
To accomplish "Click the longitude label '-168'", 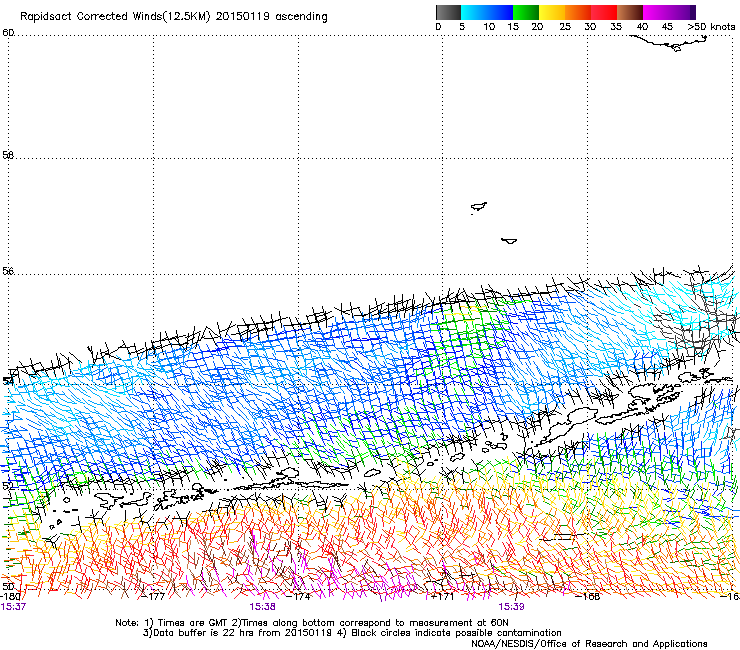I will (x=588, y=596).
